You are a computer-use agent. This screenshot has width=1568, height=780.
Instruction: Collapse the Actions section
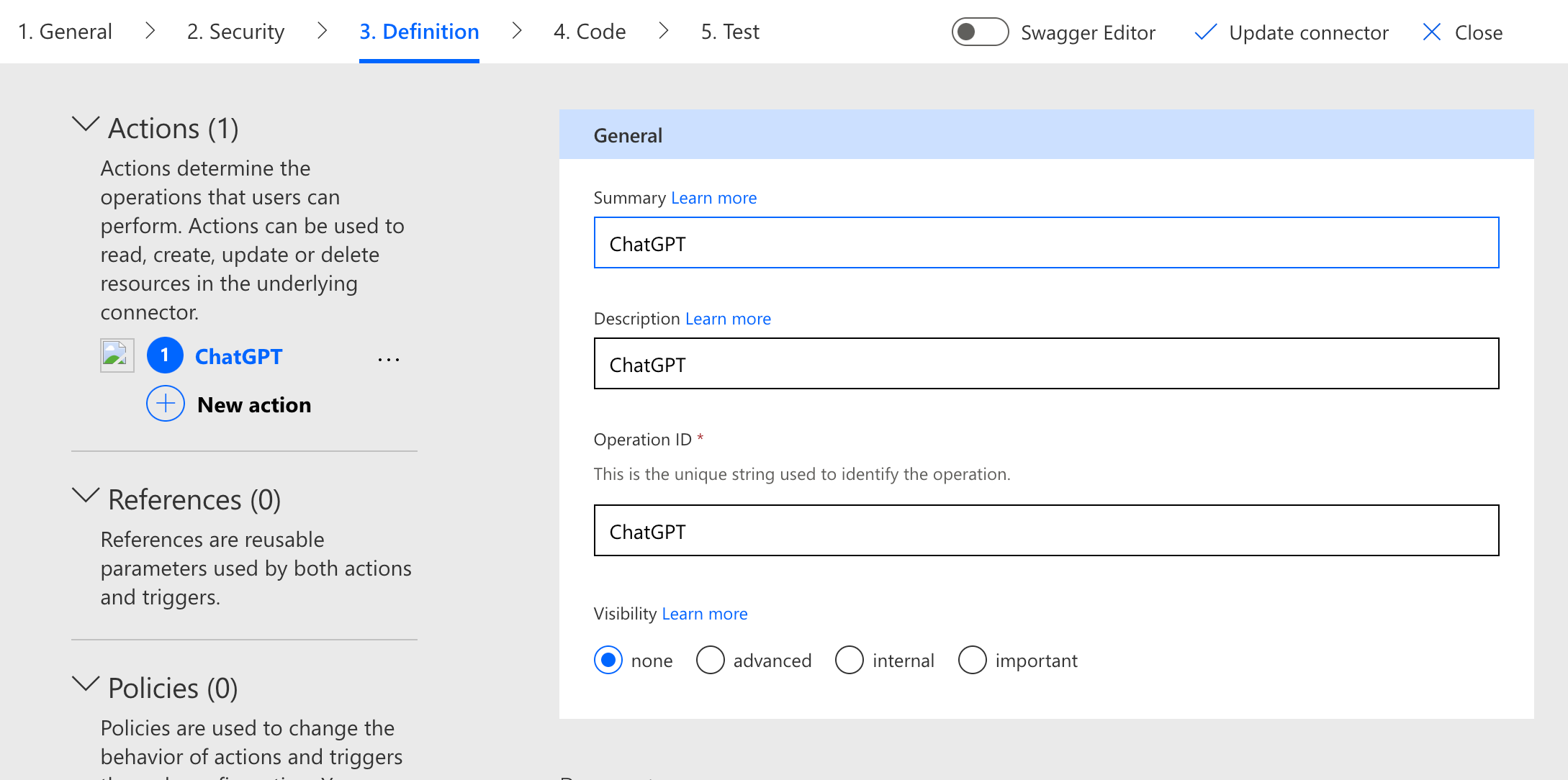[86, 125]
